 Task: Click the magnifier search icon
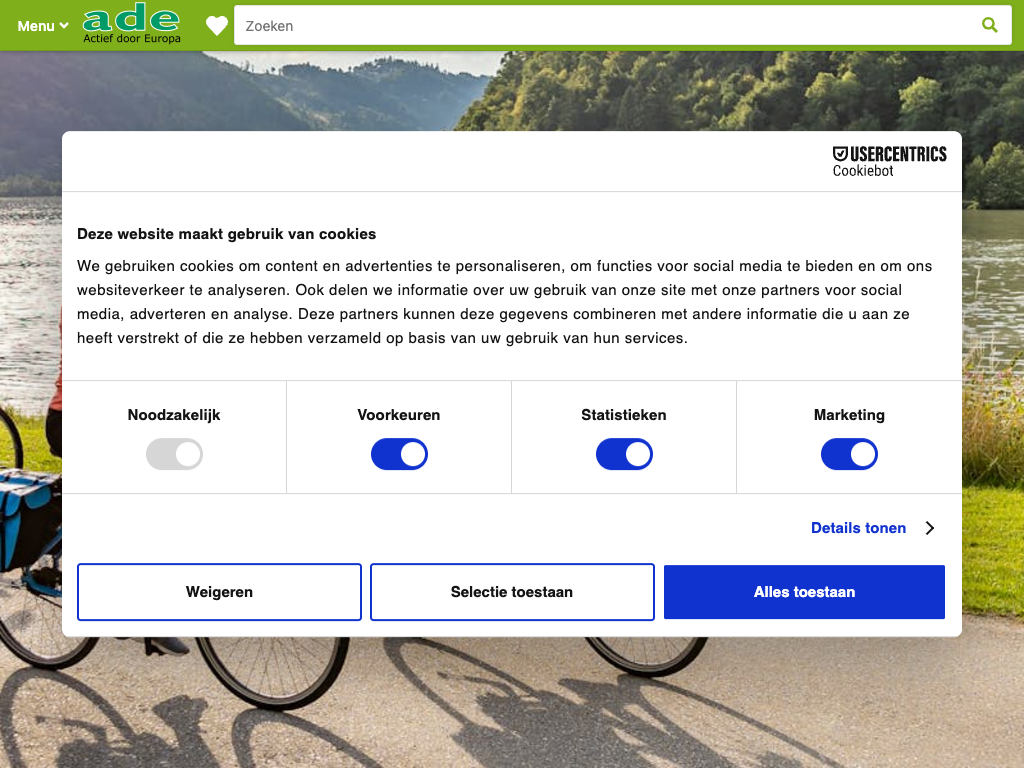[989, 26]
